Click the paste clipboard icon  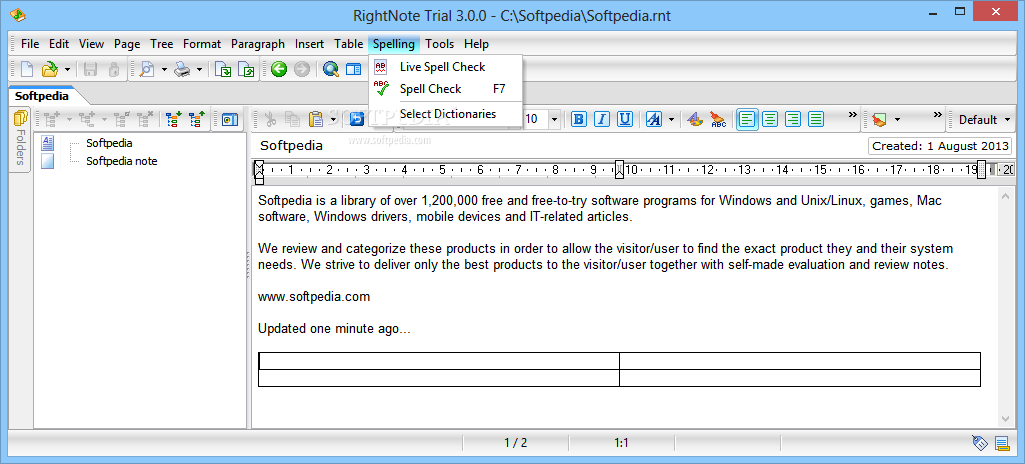[x=316, y=119]
